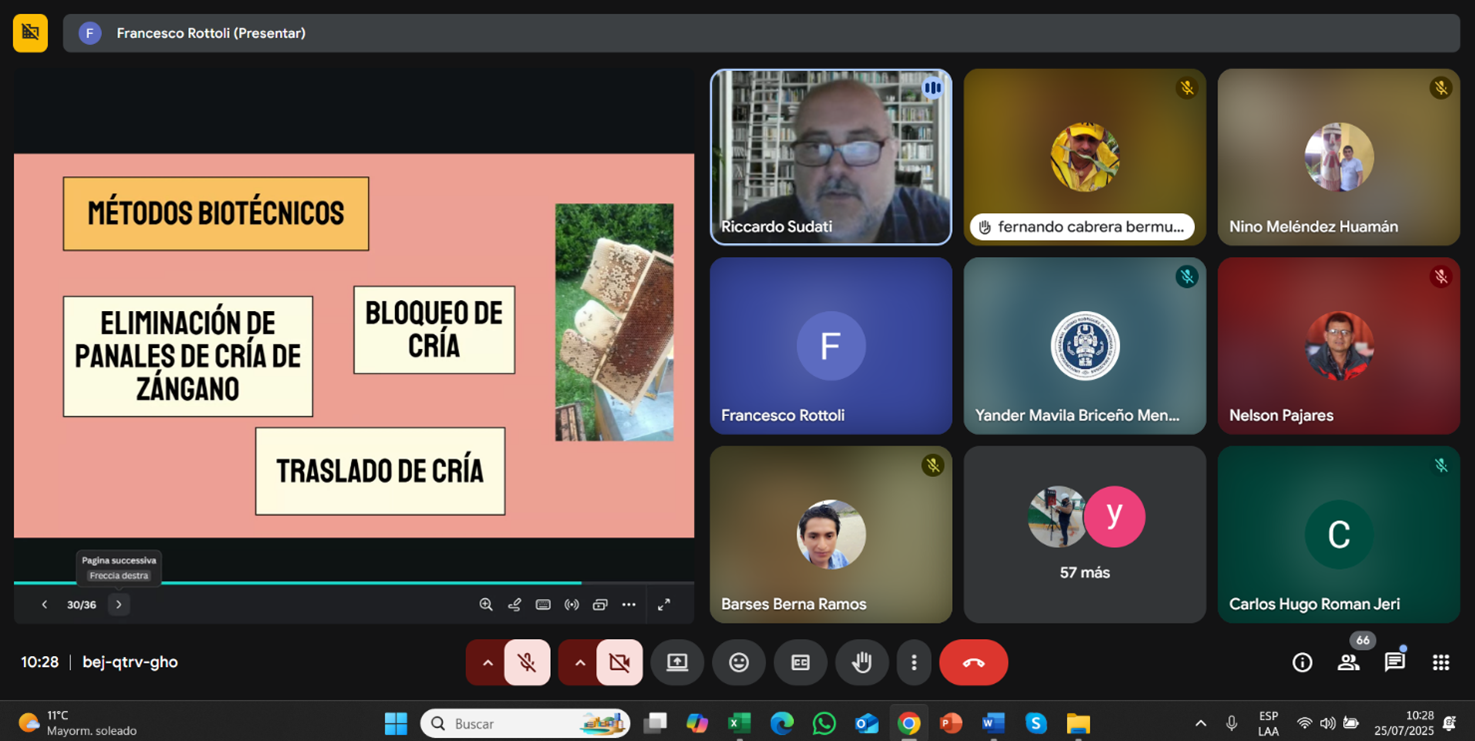Open meeting details info icon
1475x741 pixels.
pos(1302,662)
